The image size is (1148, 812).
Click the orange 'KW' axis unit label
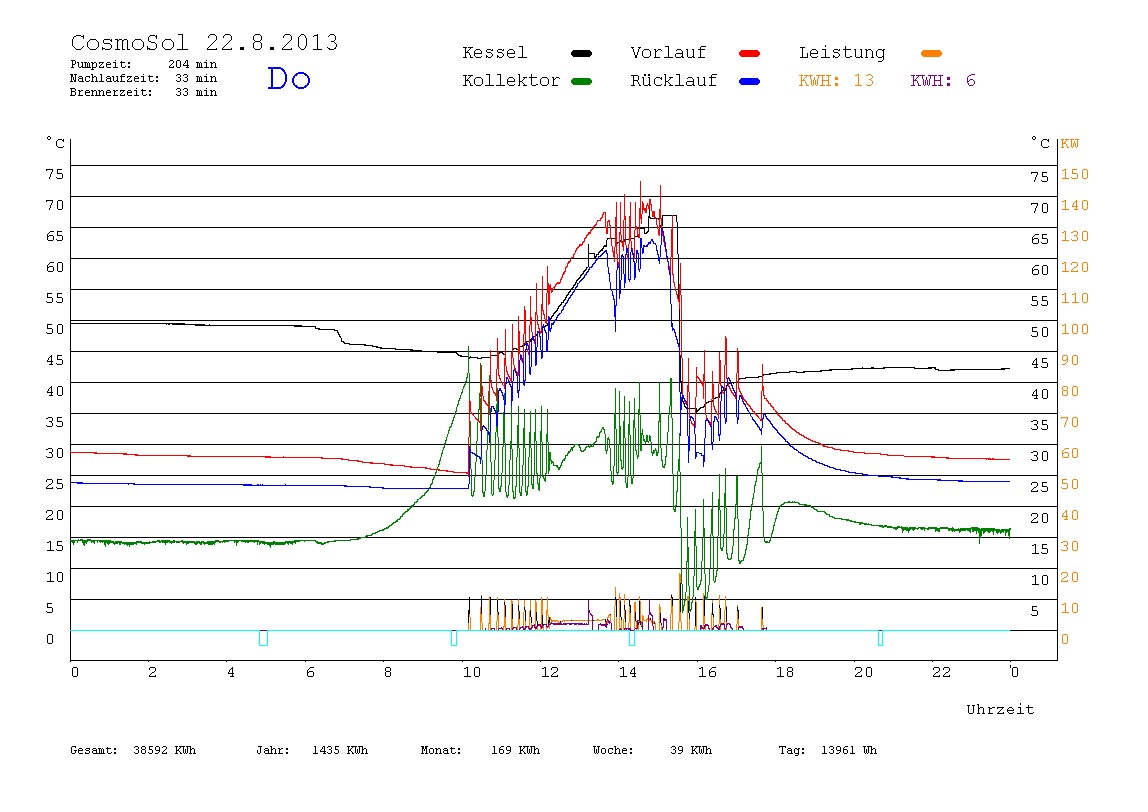(1070, 144)
